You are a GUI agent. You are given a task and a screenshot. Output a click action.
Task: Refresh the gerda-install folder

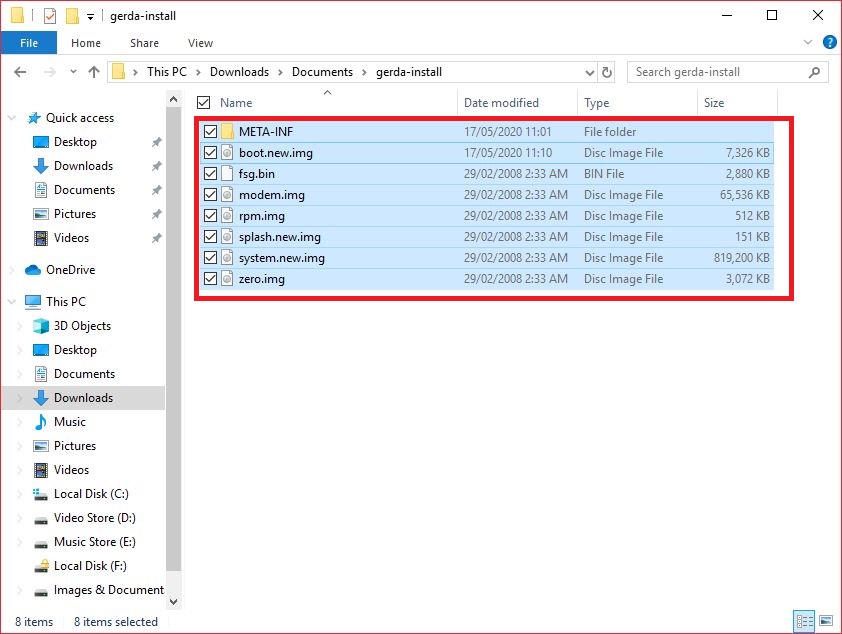pos(607,72)
